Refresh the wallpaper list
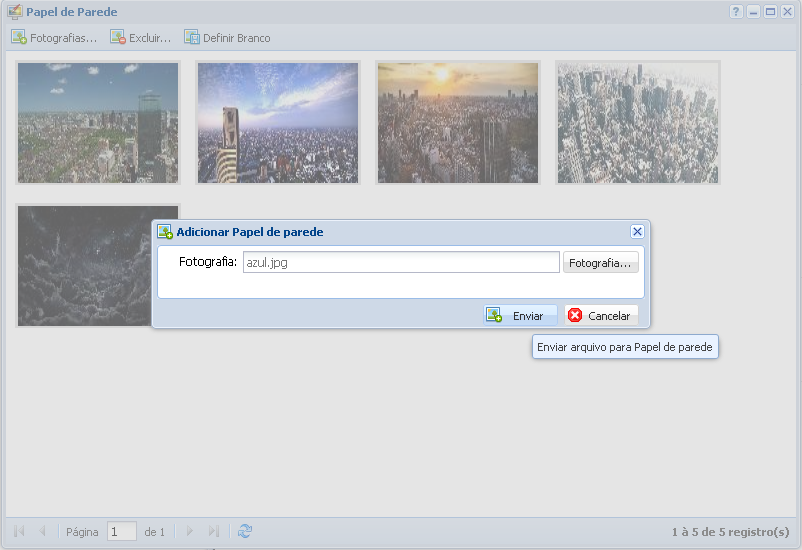This screenshot has width=802, height=550. point(245,531)
